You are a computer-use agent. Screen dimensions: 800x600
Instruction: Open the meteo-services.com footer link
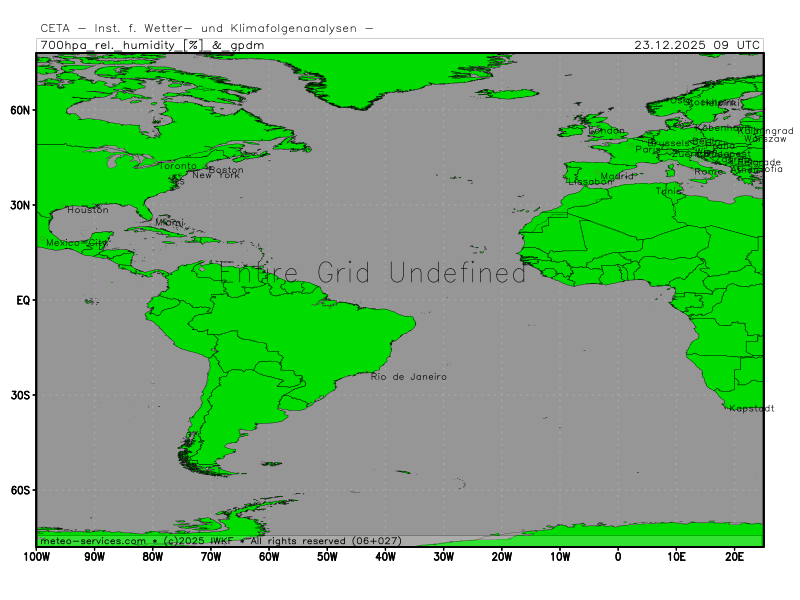(x=93, y=541)
